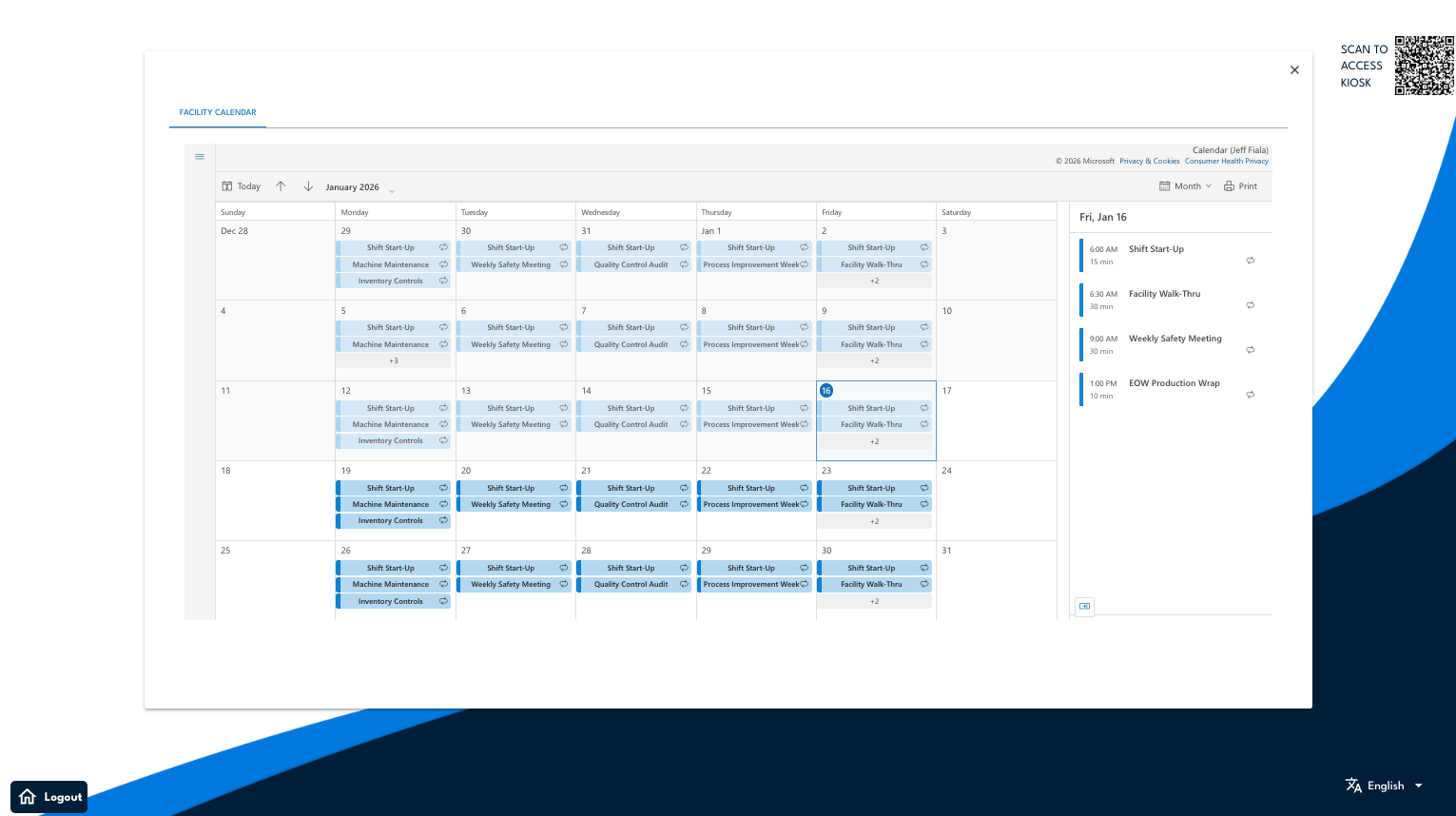This screenshot has width=1456, height=816.
Task: Open the Consumer Health Privacy link
Action: [x=1226, y=161]
